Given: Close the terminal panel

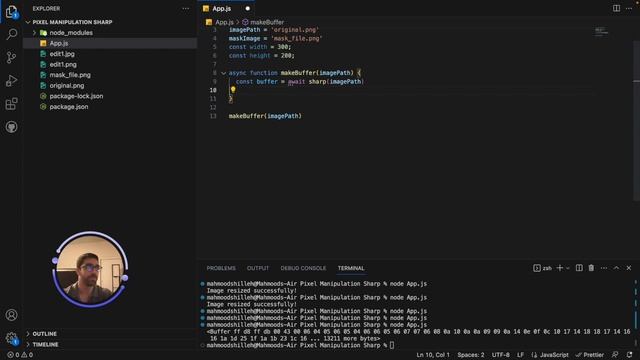Looking at the screenshot, I should tap(629, 268).
